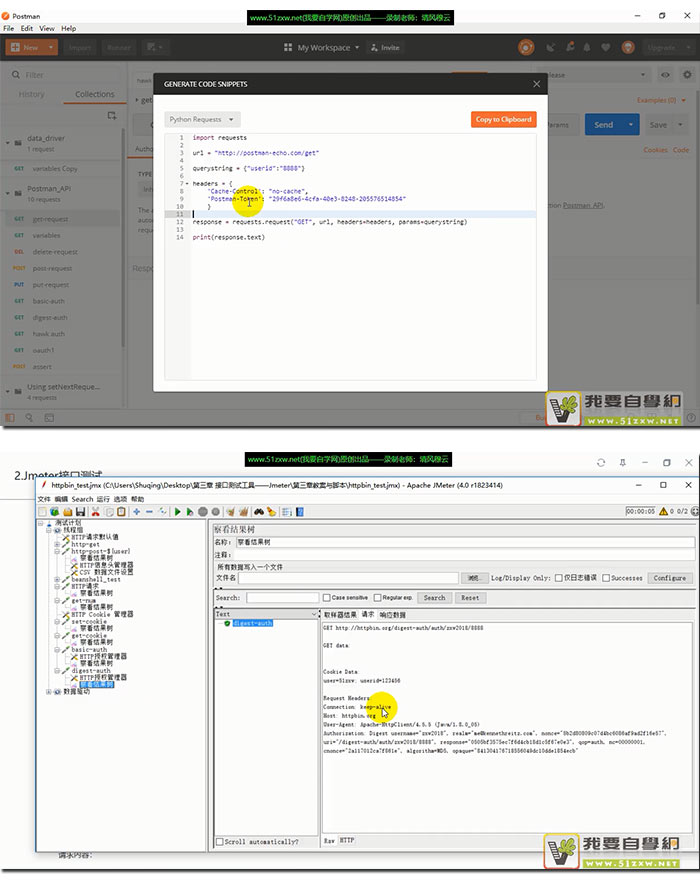Click JMeter New test plan icon
700x883 pixels.
(x=42, y=511)
